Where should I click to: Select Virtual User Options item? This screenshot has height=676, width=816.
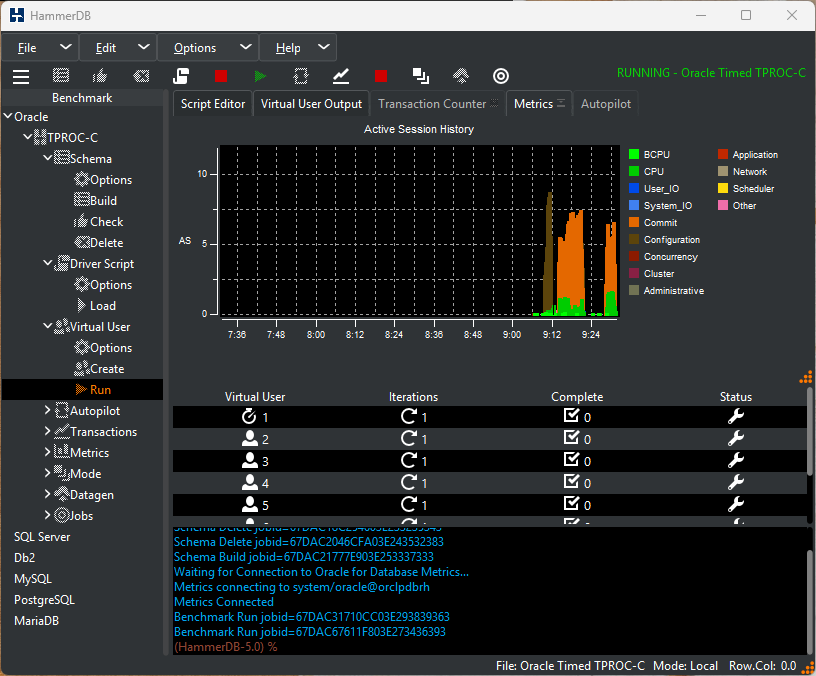click(103, 348)
